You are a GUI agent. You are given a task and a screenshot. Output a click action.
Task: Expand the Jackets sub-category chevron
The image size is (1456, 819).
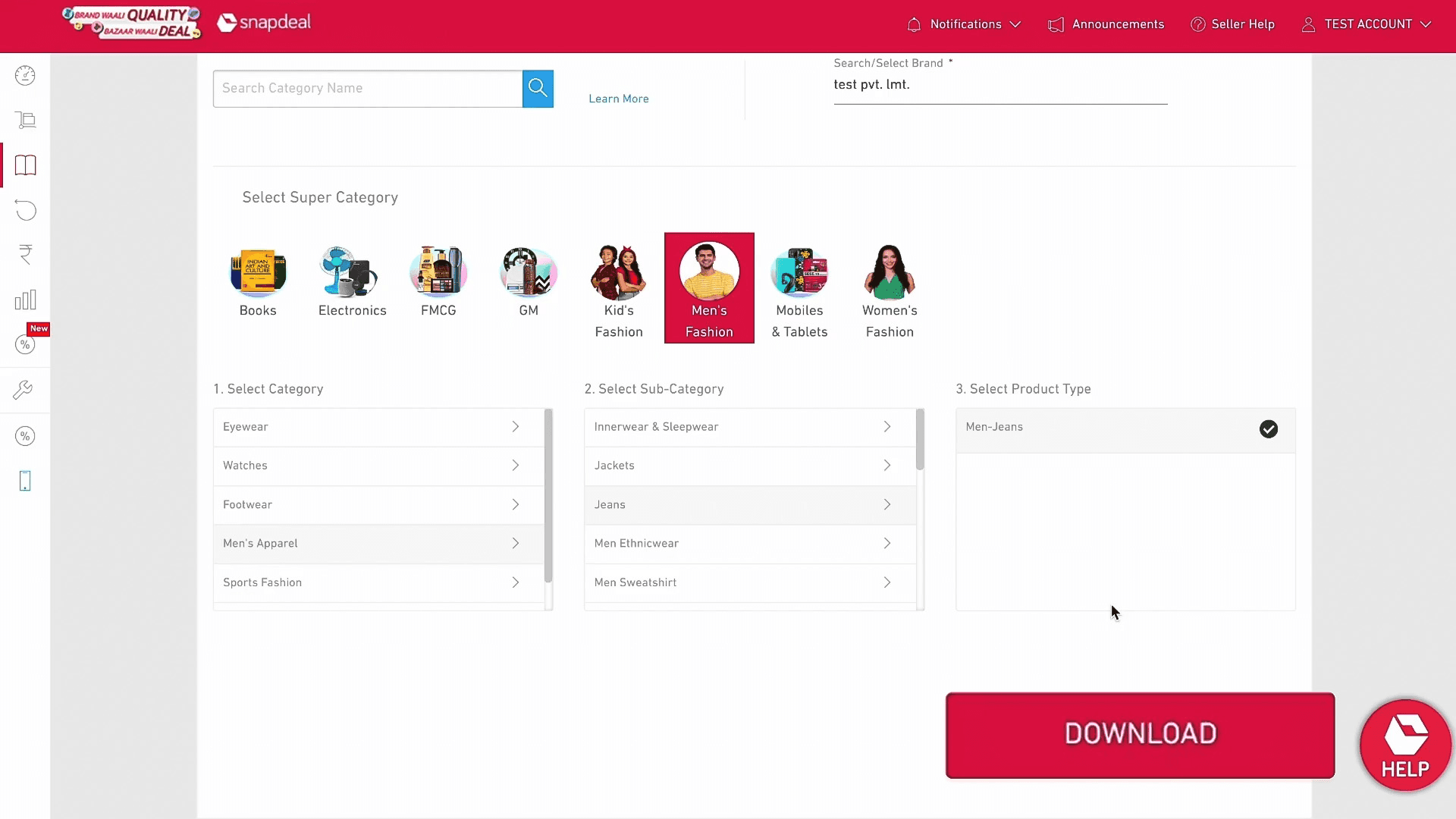(886, 466)
